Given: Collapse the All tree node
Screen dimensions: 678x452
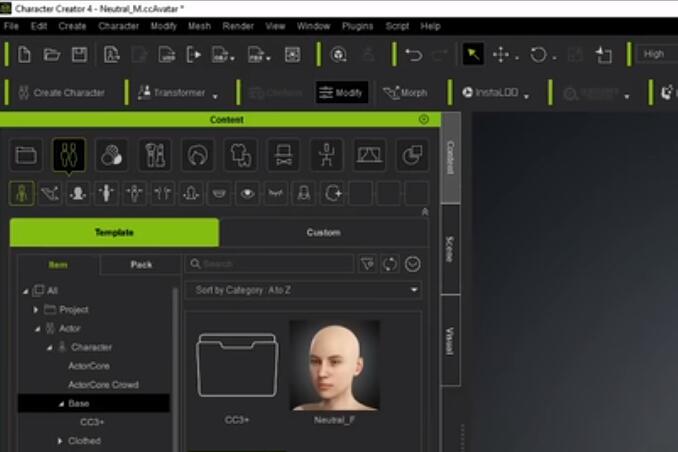Looking at the screenshot, I should [x=26, y=291].
